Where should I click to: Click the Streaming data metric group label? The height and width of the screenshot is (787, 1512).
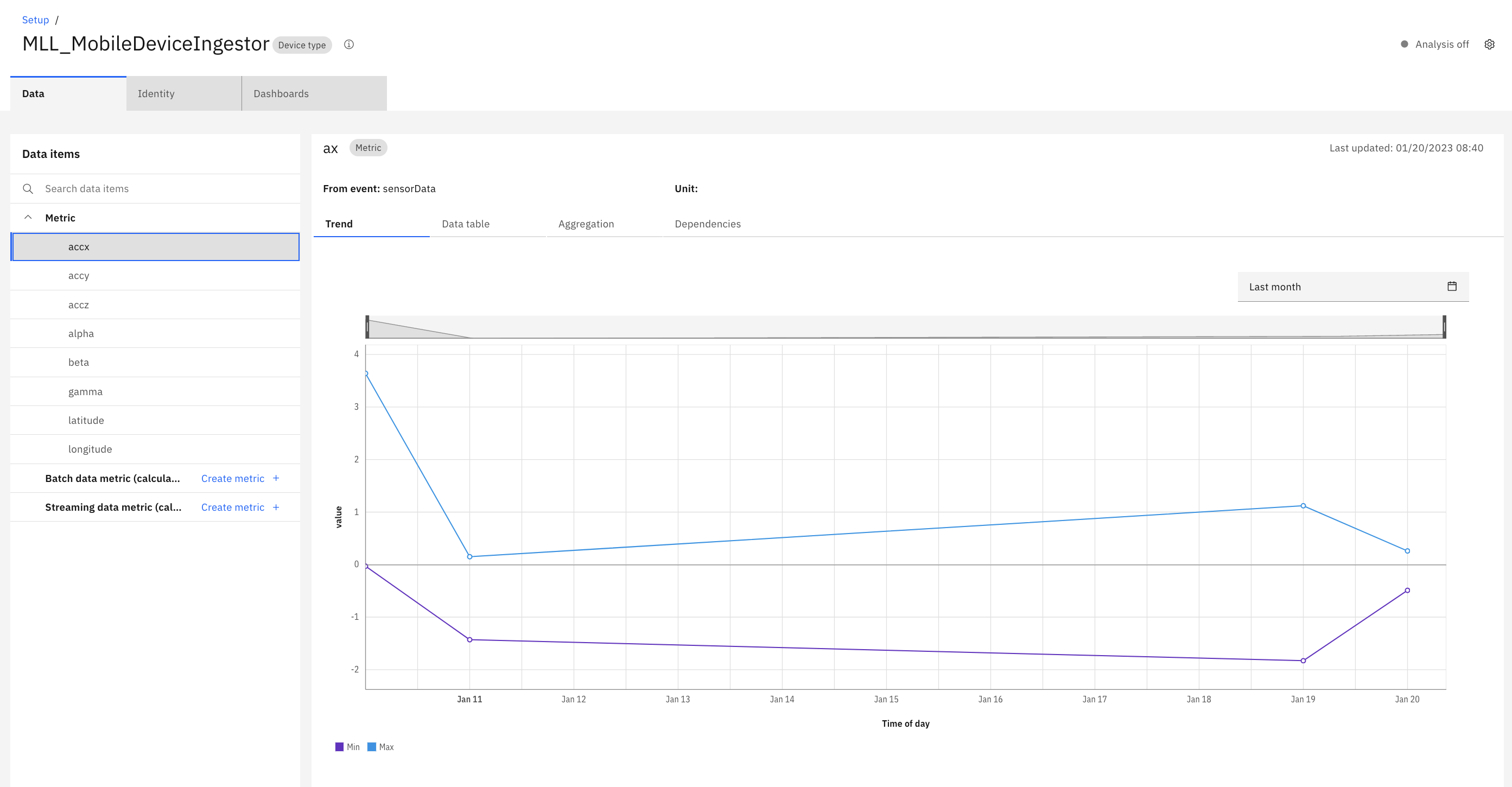click(x=113, y=507)
